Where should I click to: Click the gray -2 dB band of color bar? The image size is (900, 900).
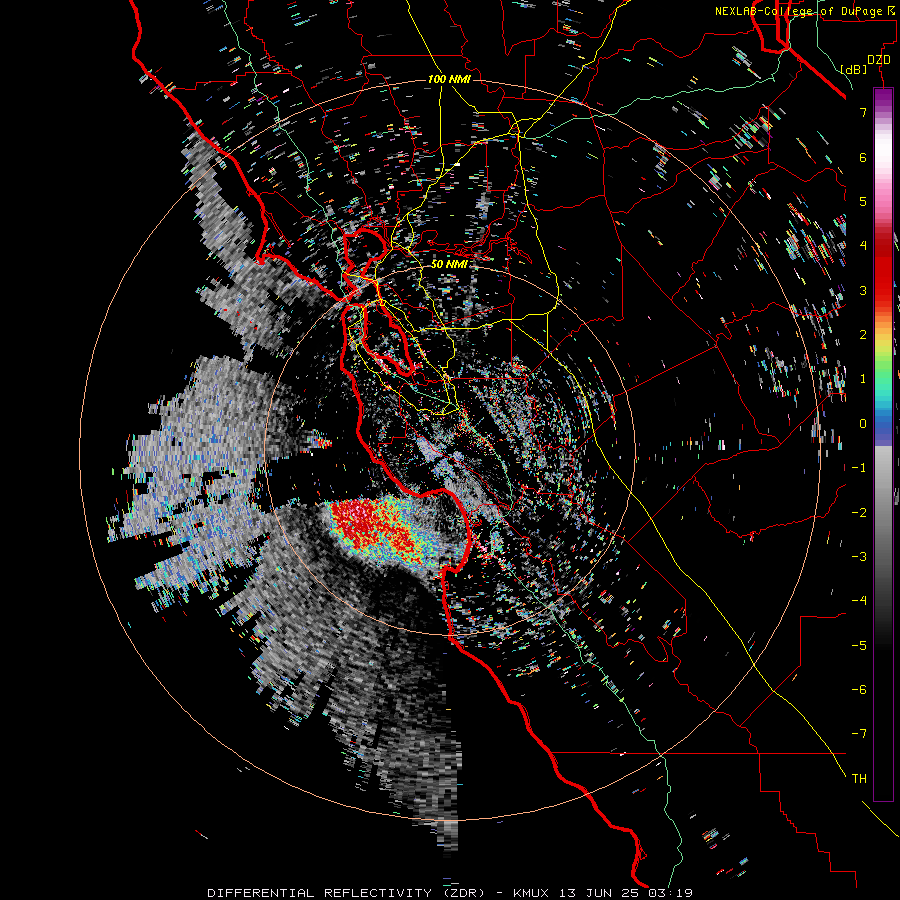[x=883, y=513]
